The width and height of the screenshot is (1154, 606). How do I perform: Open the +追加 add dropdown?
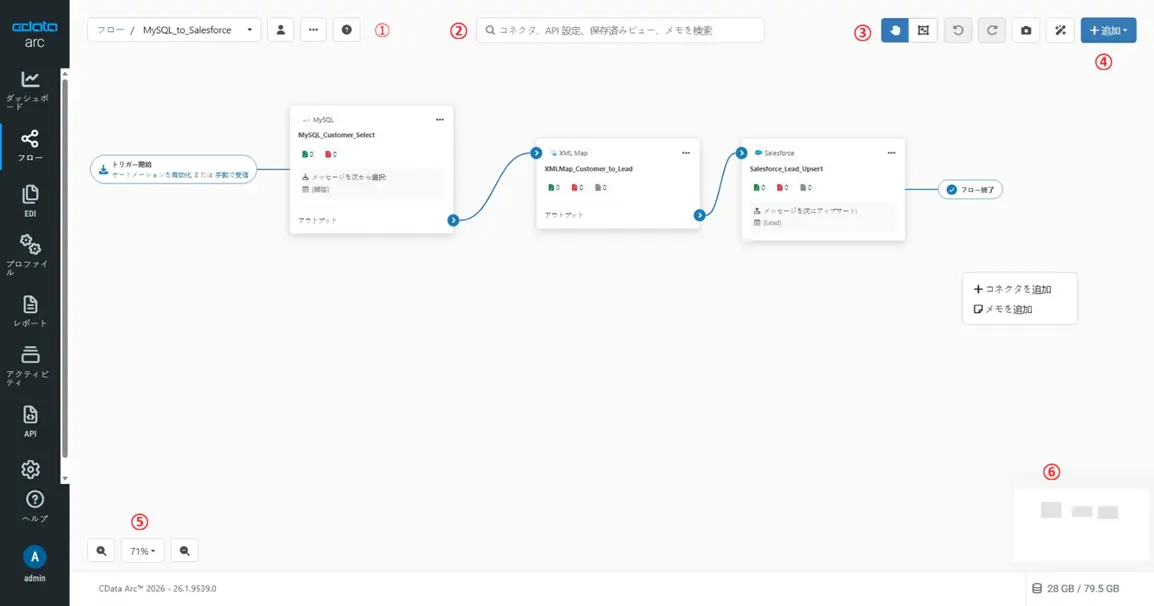[x=1108, y=30]
